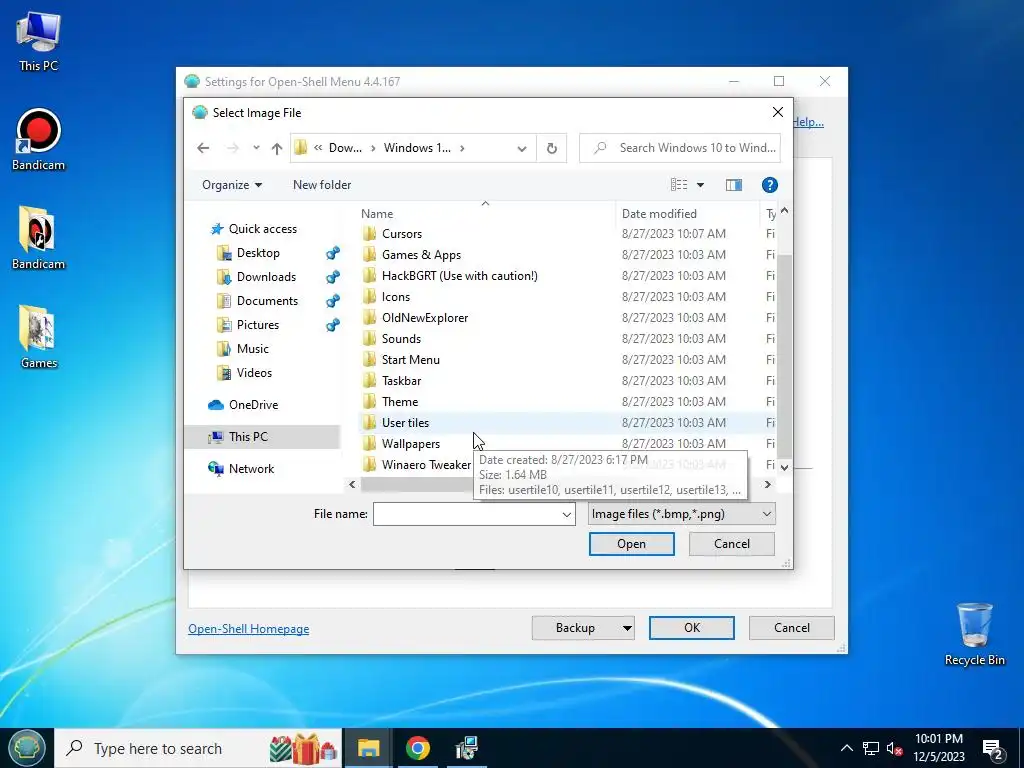
Task: Open Documents in navigation pane
Action: point(267,301)
